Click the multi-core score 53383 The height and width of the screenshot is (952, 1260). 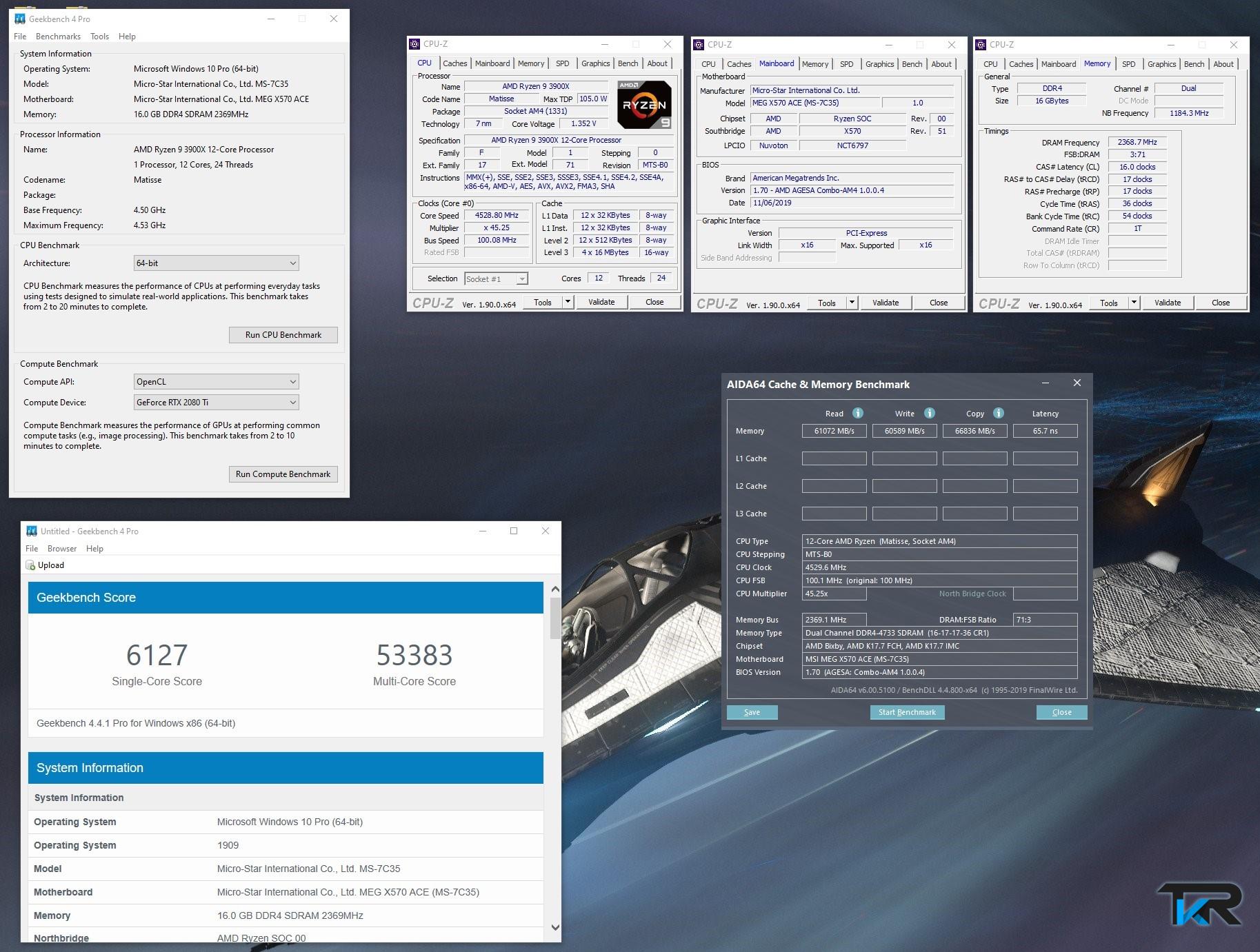[x=414, y=655]
